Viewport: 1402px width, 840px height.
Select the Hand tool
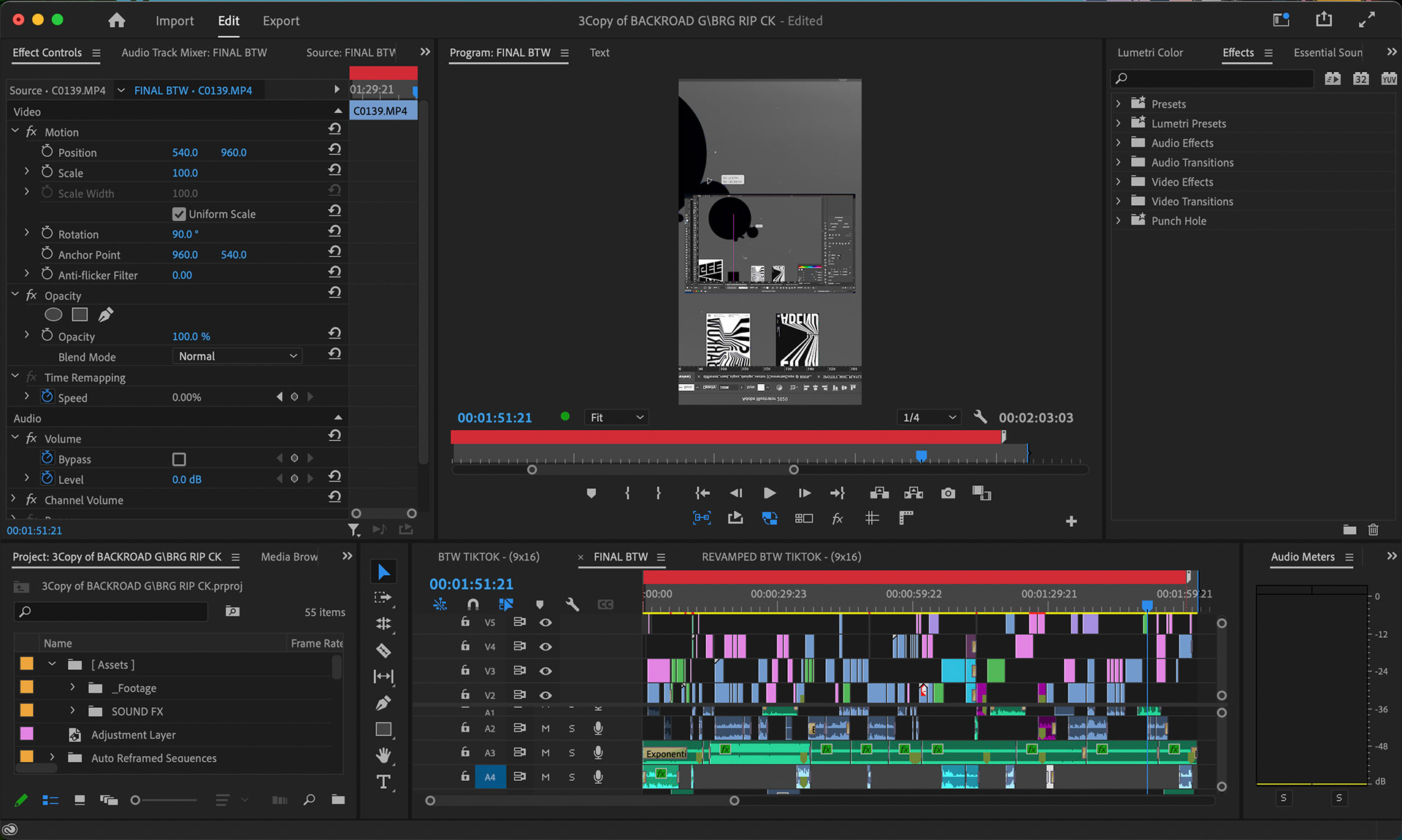point(383,755)
